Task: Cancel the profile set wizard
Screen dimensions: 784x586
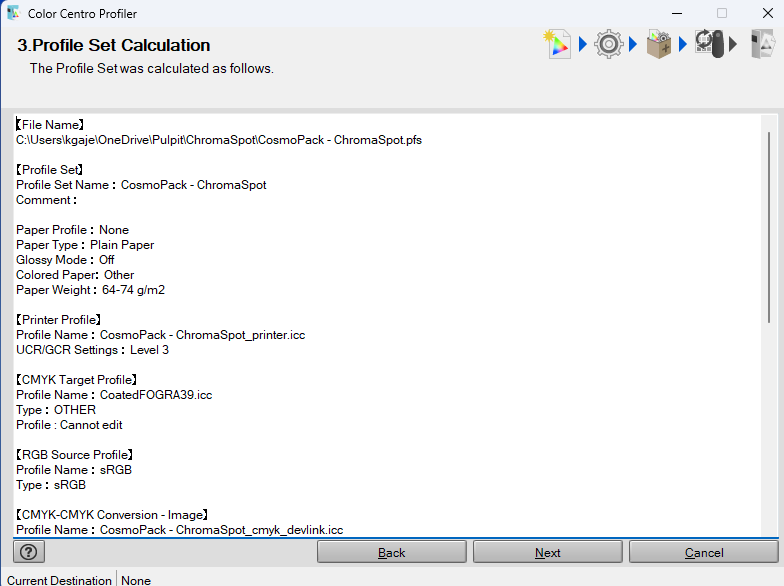Action: pos(704,552)
